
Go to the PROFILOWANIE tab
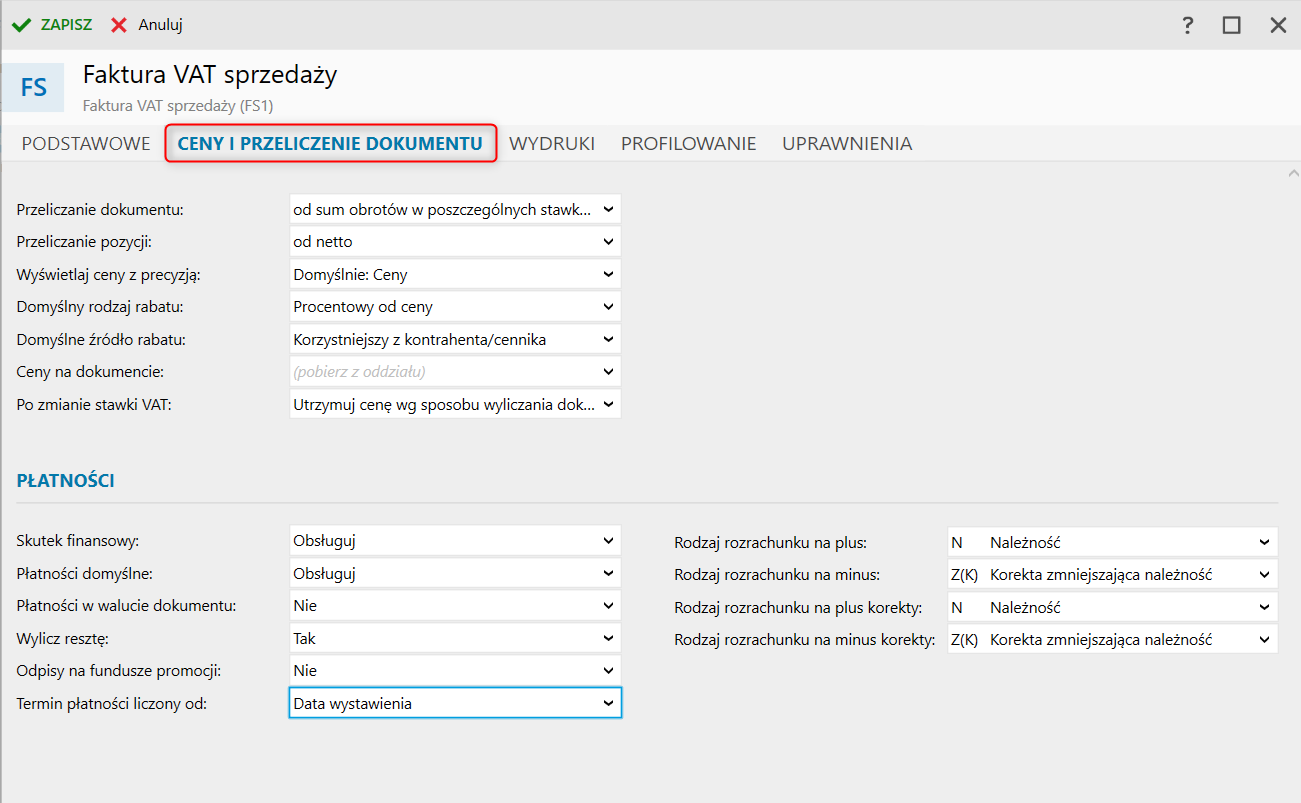point(688,143)
